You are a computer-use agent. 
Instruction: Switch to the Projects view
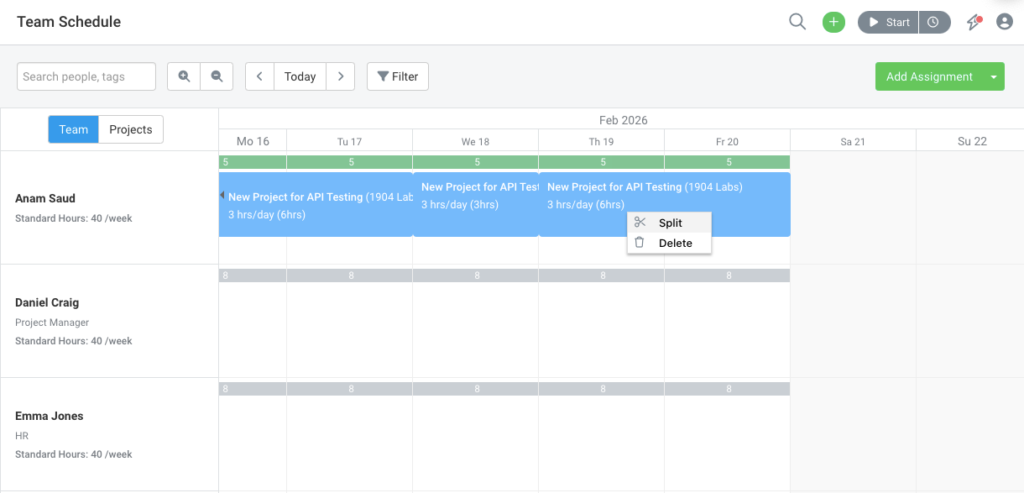coord(131,130)
